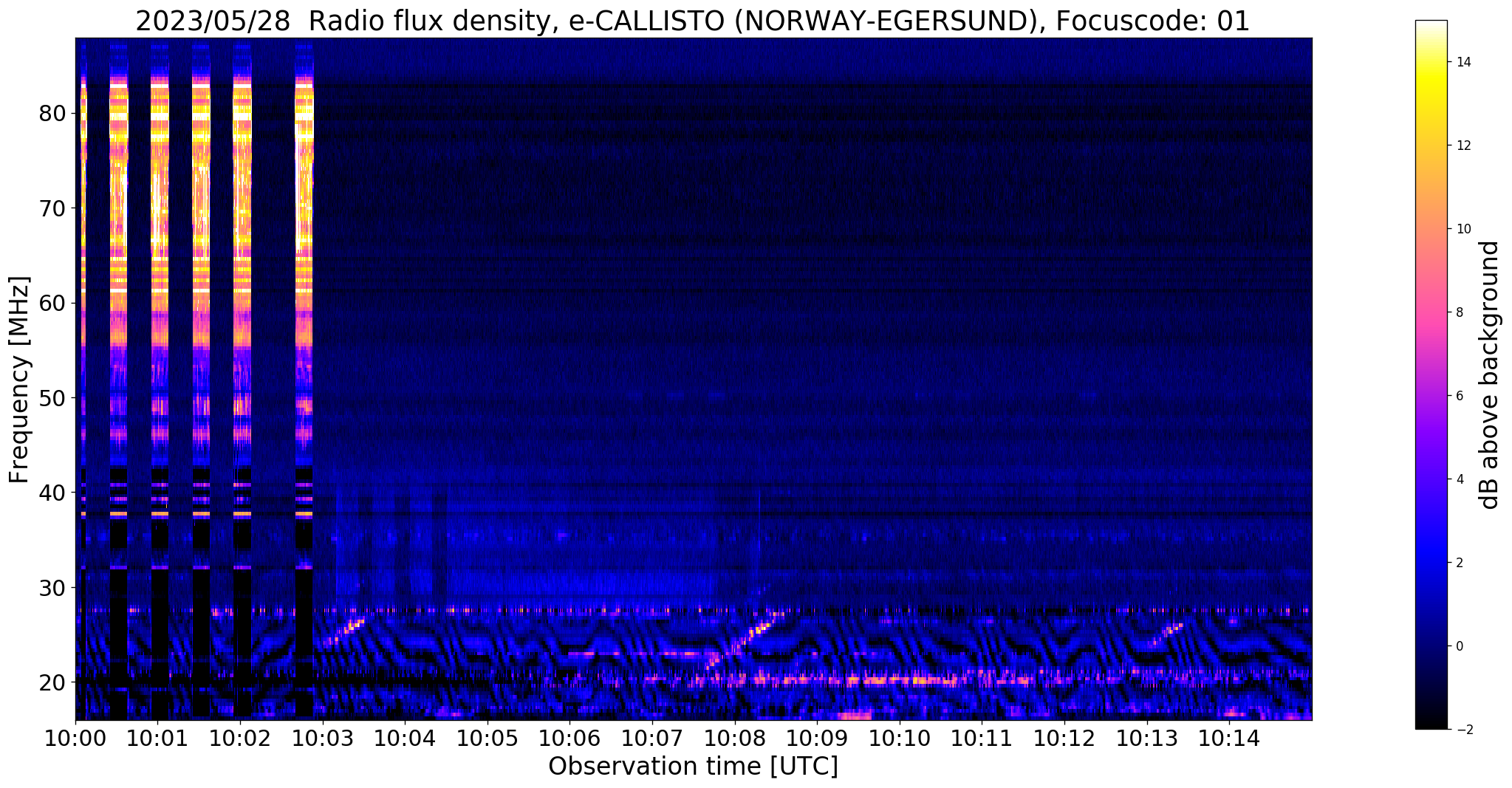Screen dimensions: 1512x788
Task: Click the 10:00 time tick label
Action: [75, 738]
